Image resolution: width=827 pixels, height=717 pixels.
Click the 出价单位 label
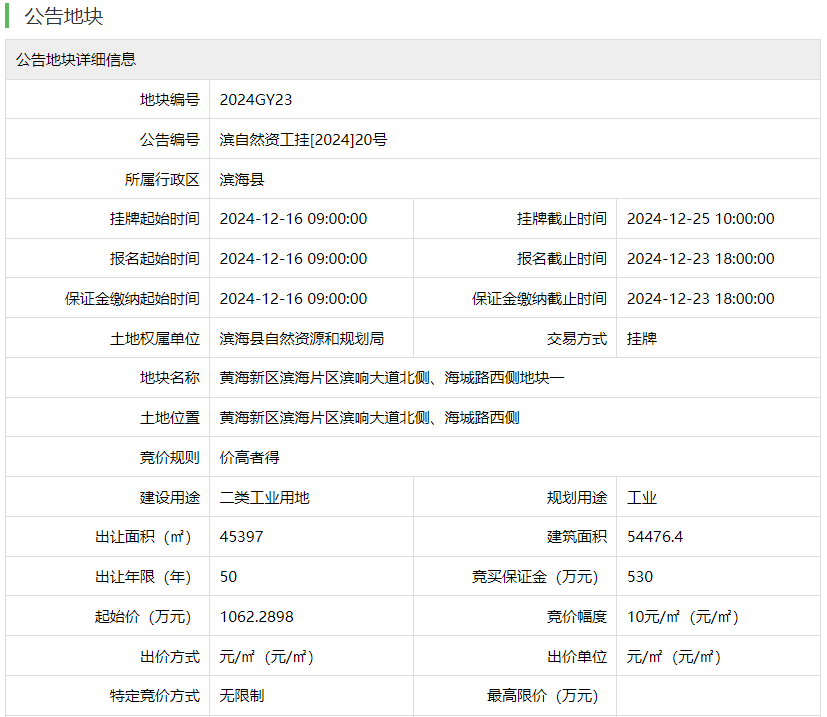(577, 657)
